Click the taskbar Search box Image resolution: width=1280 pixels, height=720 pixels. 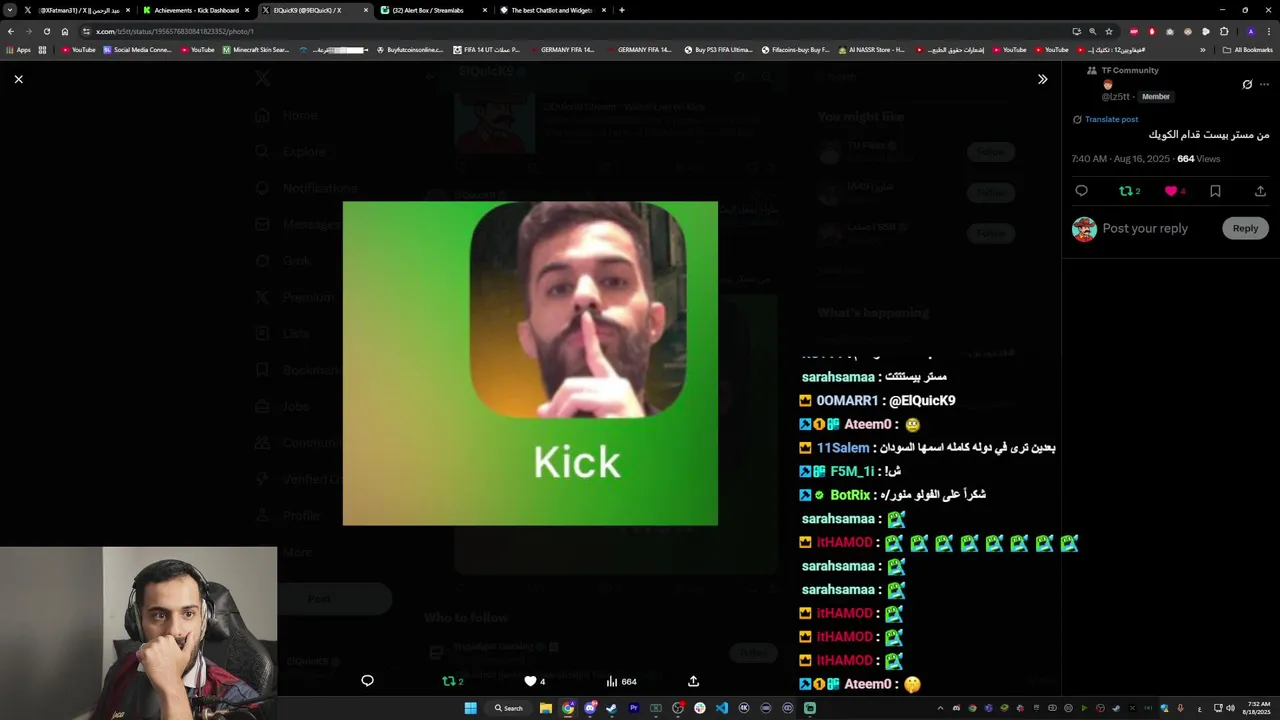point(509,708)
